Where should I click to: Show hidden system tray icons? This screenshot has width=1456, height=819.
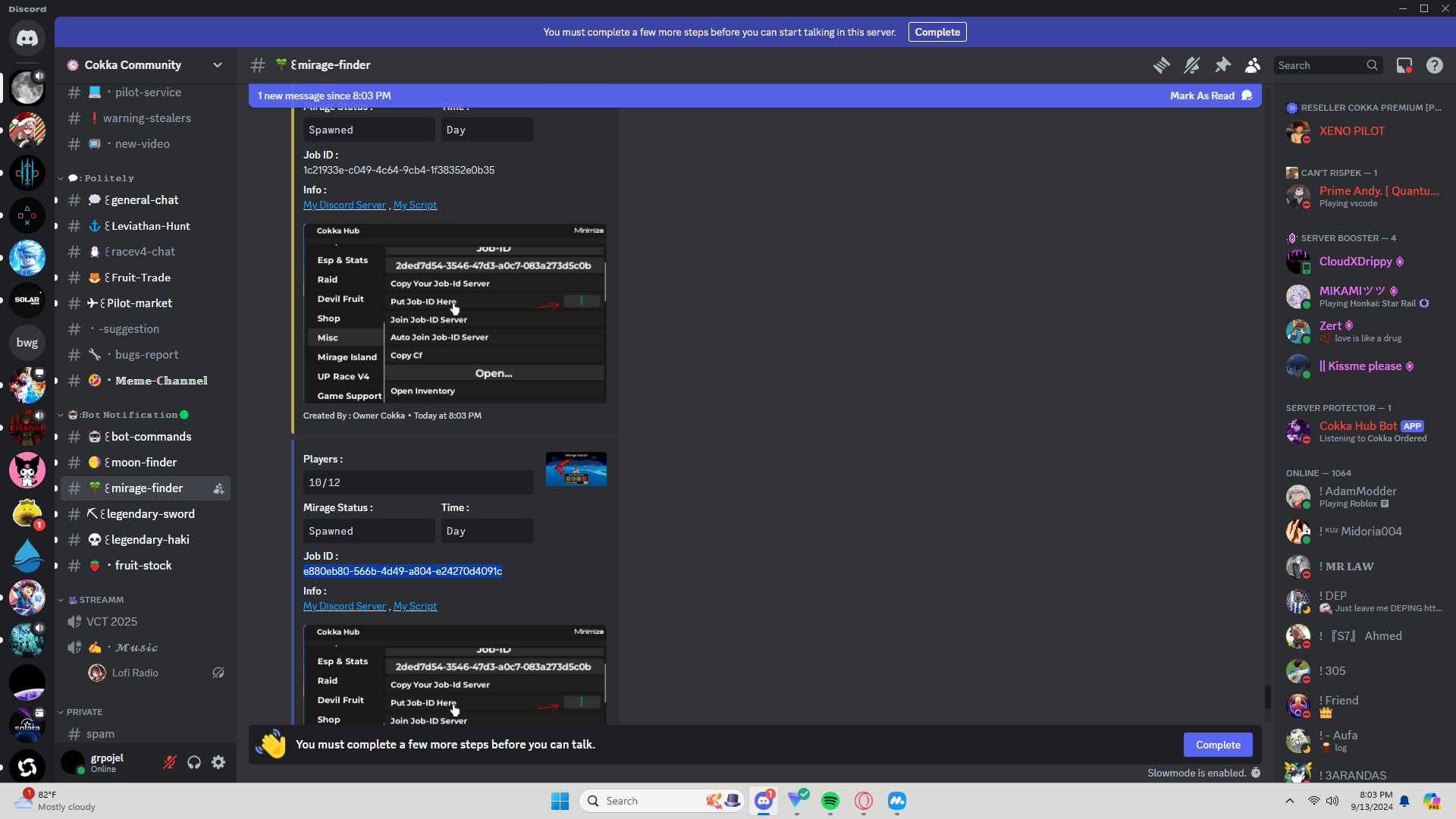click(x=1290, y=801)
